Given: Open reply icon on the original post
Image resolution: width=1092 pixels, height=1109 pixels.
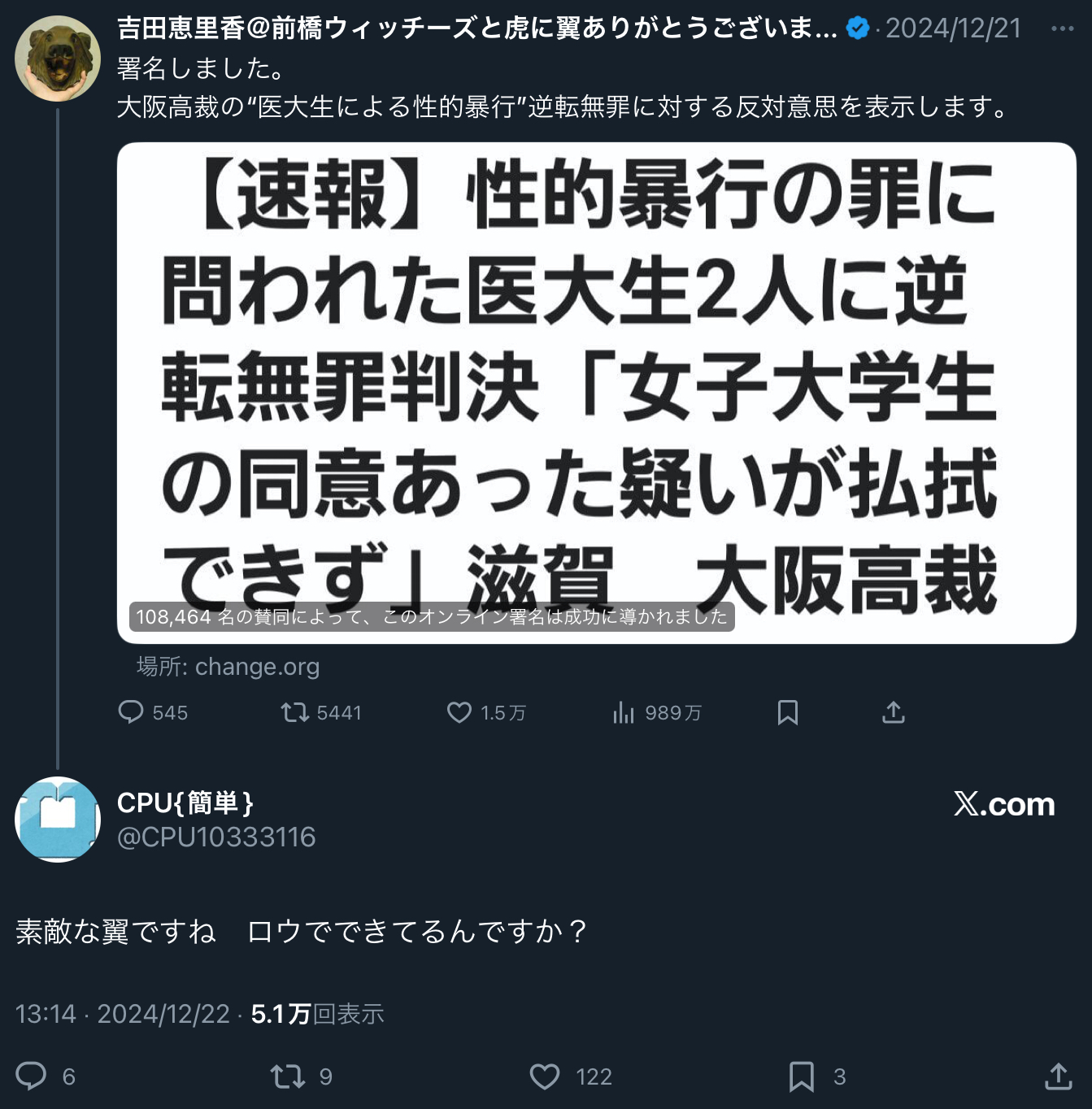Looking at the screenshot, I should [x=131, y=712].
